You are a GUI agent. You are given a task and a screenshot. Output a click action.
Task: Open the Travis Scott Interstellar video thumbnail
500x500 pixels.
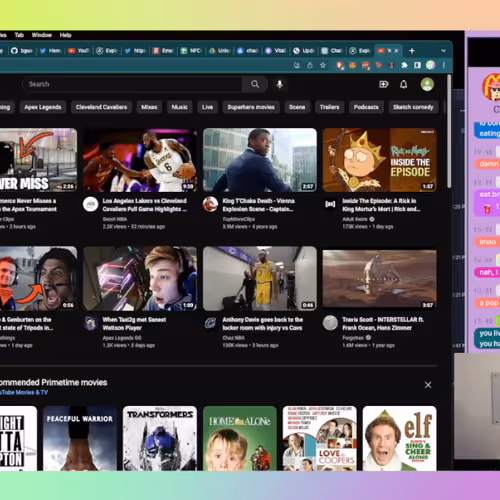click(379, 278)
